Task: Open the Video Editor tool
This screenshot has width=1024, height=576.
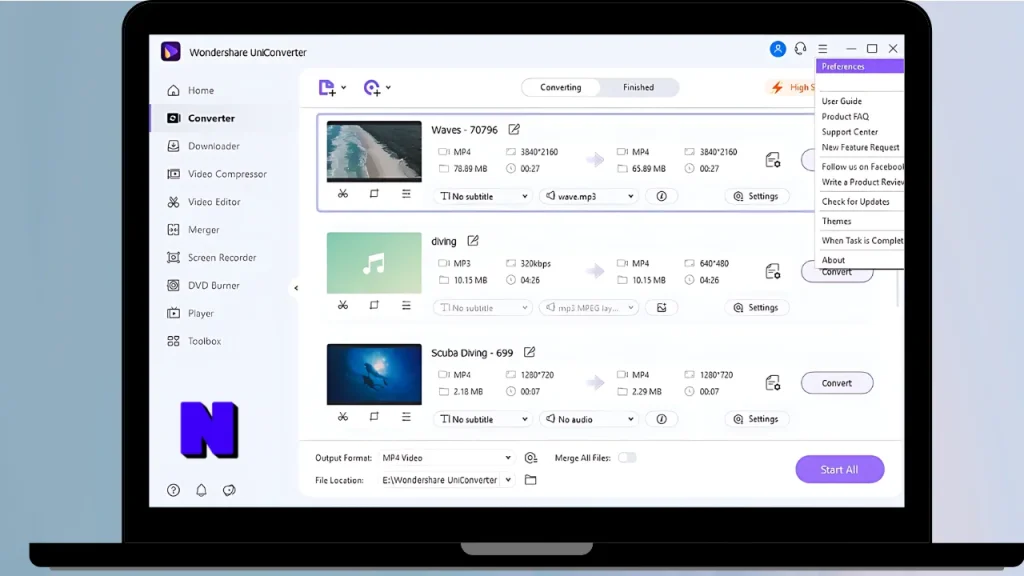Action: point(204,202)
